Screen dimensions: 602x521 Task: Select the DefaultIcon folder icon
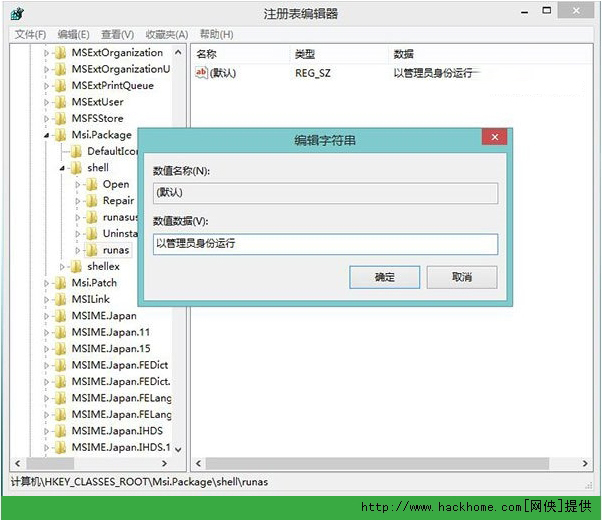(x=76, y=152)
